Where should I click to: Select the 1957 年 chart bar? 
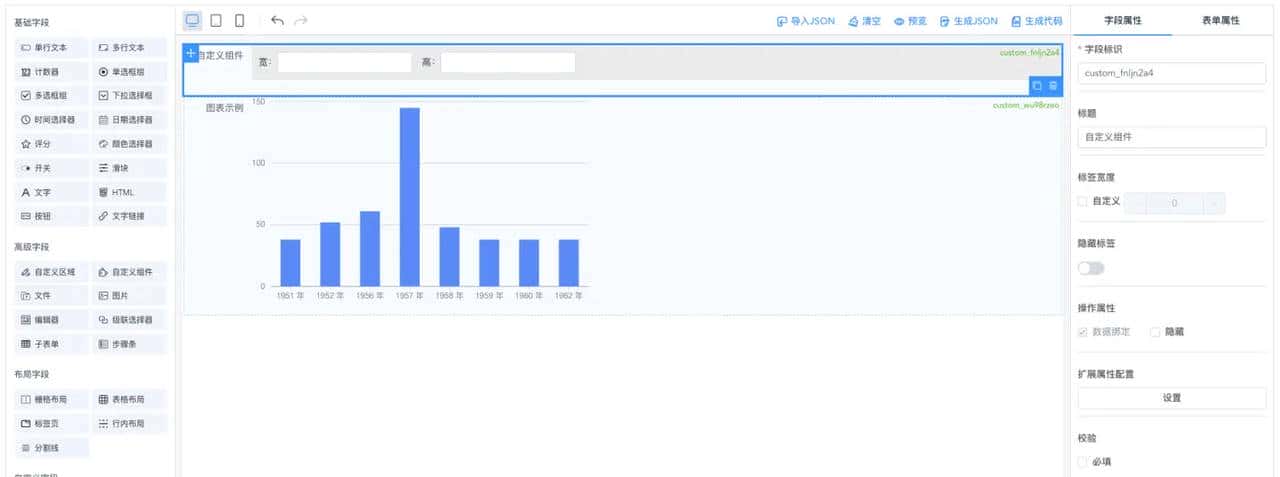click(409, 197)
